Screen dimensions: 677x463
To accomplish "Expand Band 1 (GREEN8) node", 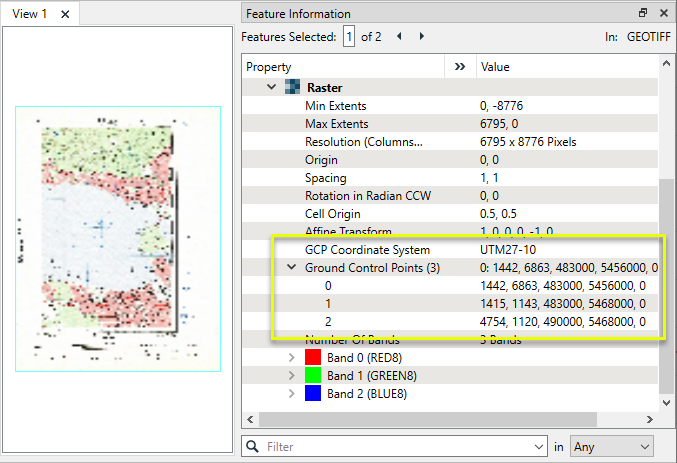I will pos(291,376).
